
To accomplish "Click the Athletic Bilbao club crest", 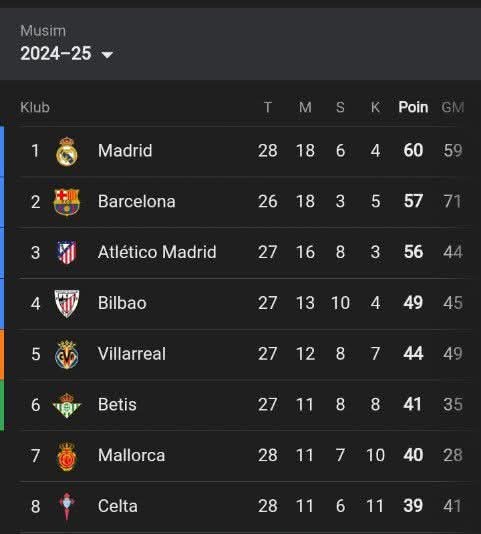I will tap(67, 303).
